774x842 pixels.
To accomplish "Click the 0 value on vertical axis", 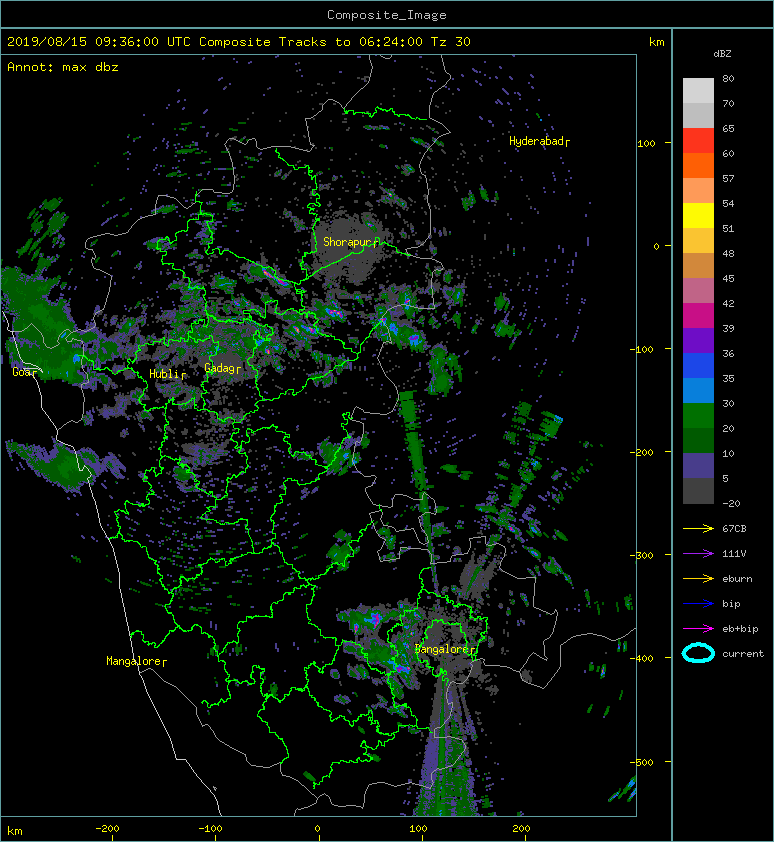I will (656, 246).
